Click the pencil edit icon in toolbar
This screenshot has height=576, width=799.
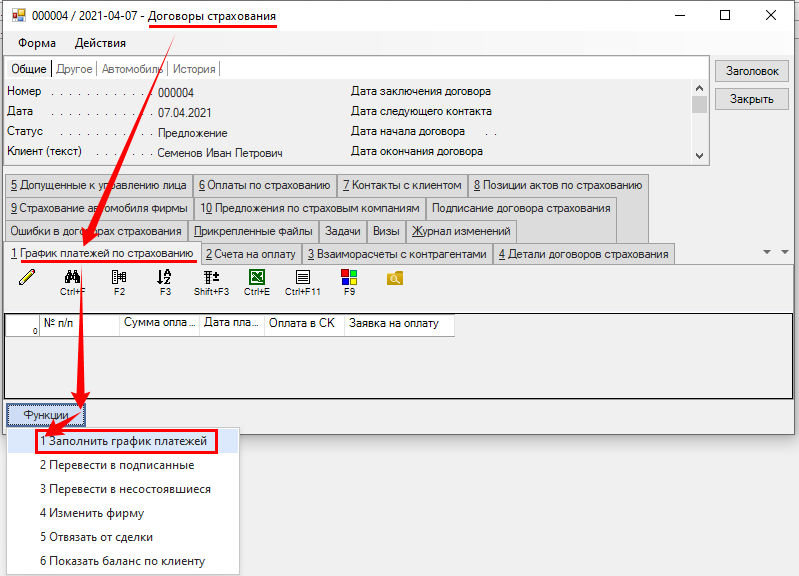pos(27,277)
